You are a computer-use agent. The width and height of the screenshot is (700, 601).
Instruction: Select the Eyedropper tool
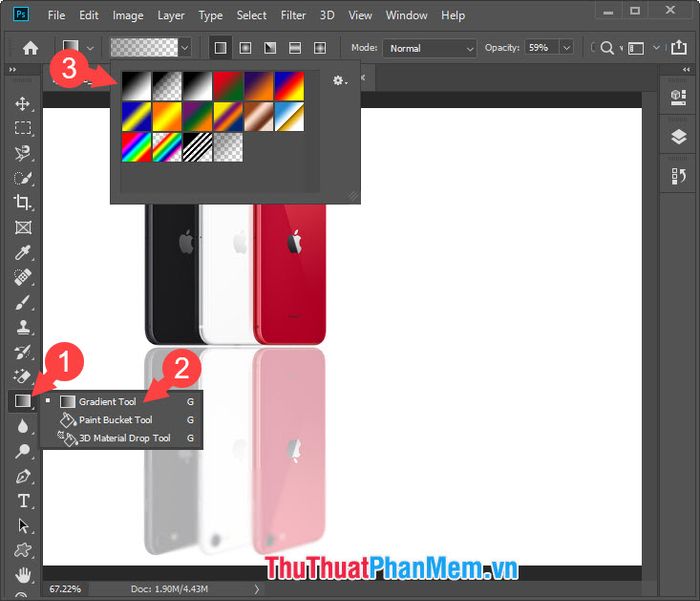(x=23, y=252)
